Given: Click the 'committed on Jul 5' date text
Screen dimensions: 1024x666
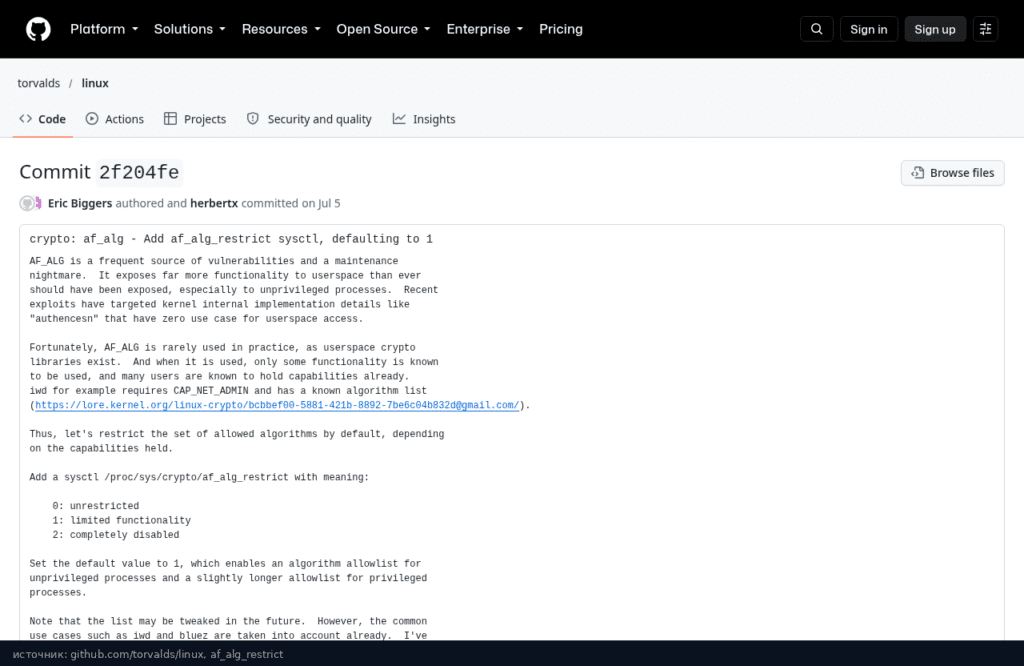Looking at the screenshot, I should pyautogui.click(x=291, y=203).
